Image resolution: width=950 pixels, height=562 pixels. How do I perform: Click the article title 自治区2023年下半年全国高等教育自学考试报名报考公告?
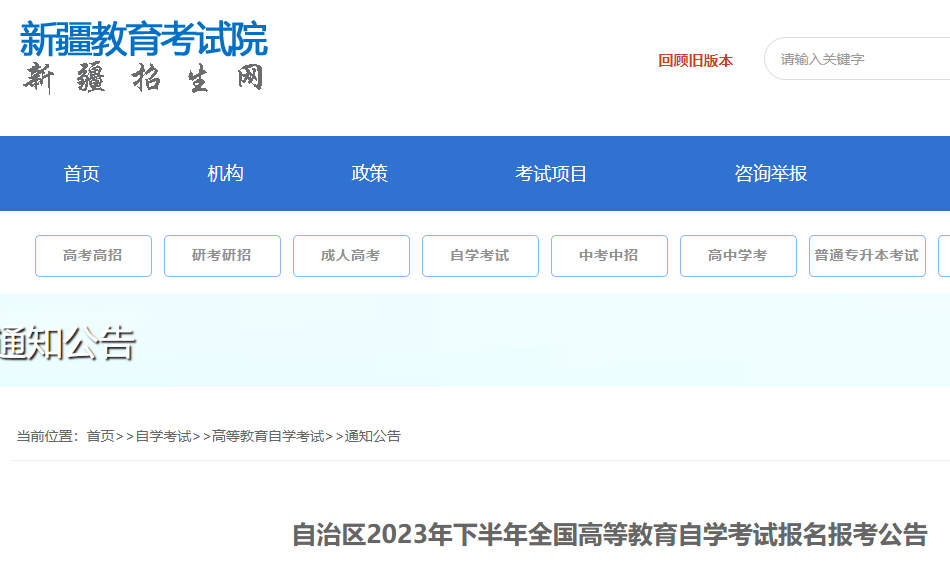pyautogui.click(x=610, y=534)
